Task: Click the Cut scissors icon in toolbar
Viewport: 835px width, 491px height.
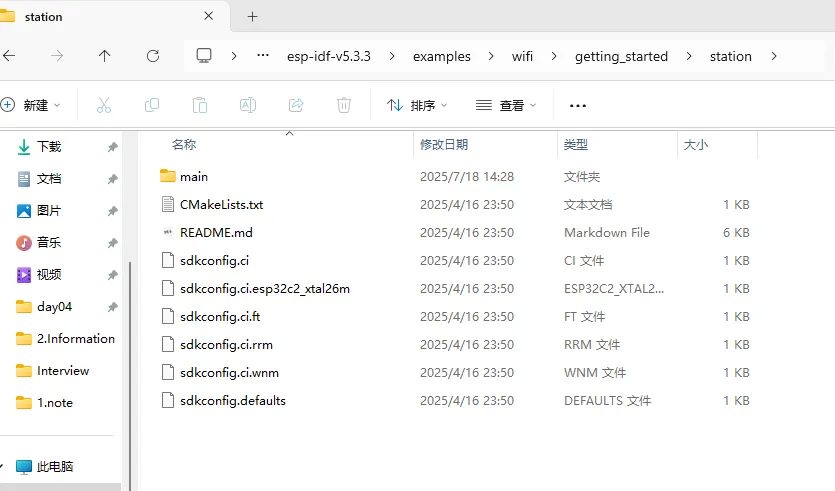Action: point(104,105)
